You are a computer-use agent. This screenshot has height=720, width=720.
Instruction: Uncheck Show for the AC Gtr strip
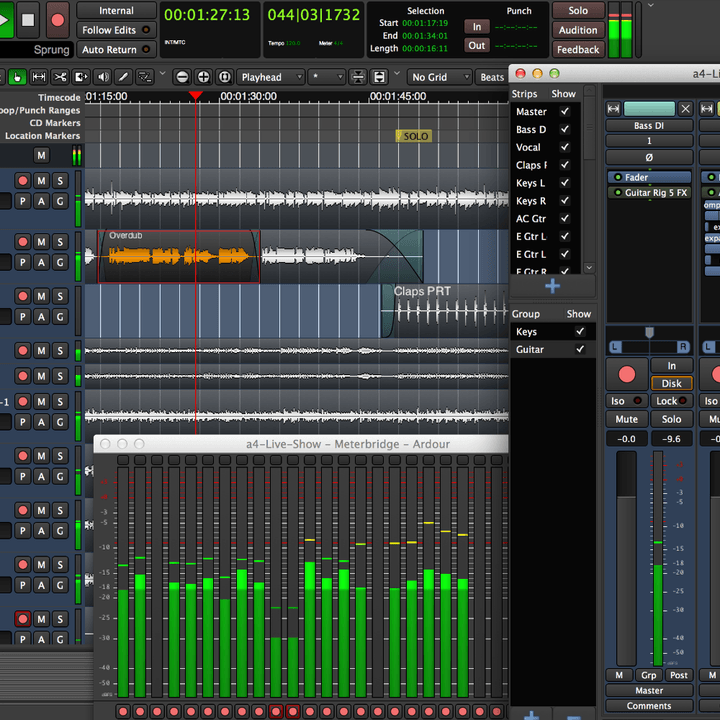tap(565, 219)
